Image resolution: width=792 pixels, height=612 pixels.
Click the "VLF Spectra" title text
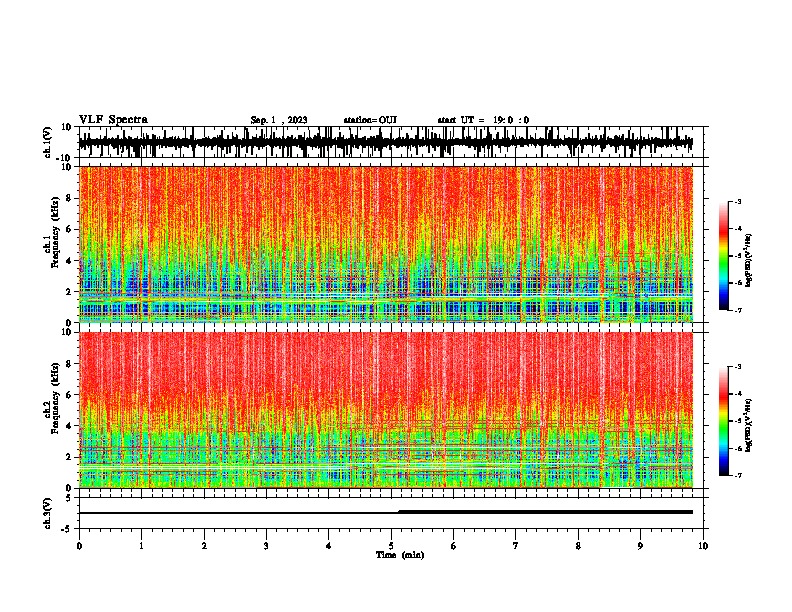(x=113, y=119)
